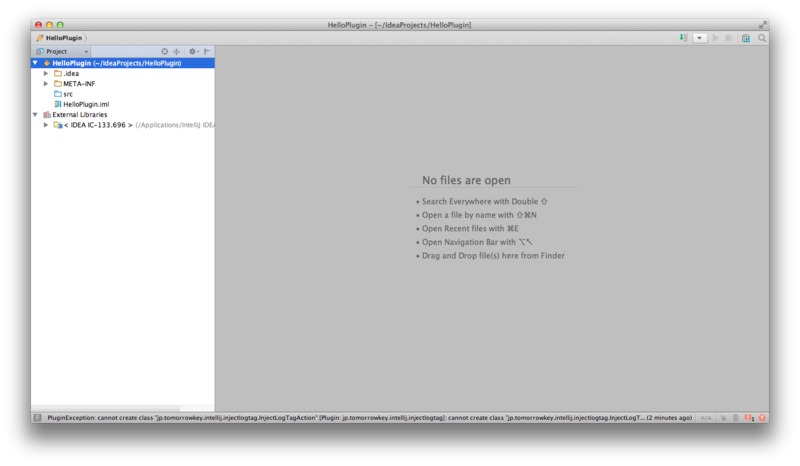Click the HelloPlugin.iml file icon

click(58, 104)
